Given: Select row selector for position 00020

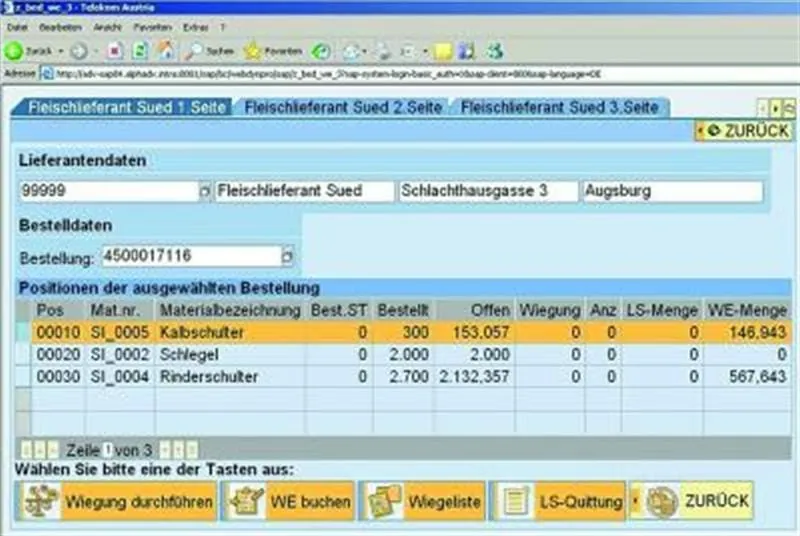Looking at the screenshot, I should click(25, 355).
